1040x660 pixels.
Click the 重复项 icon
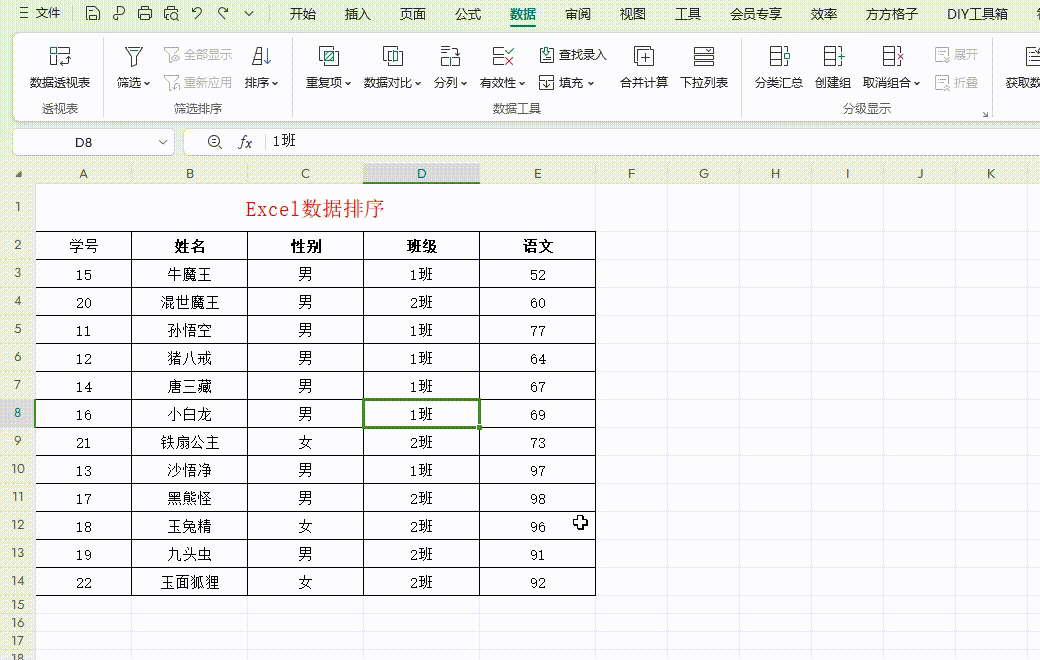click(328, 56)
